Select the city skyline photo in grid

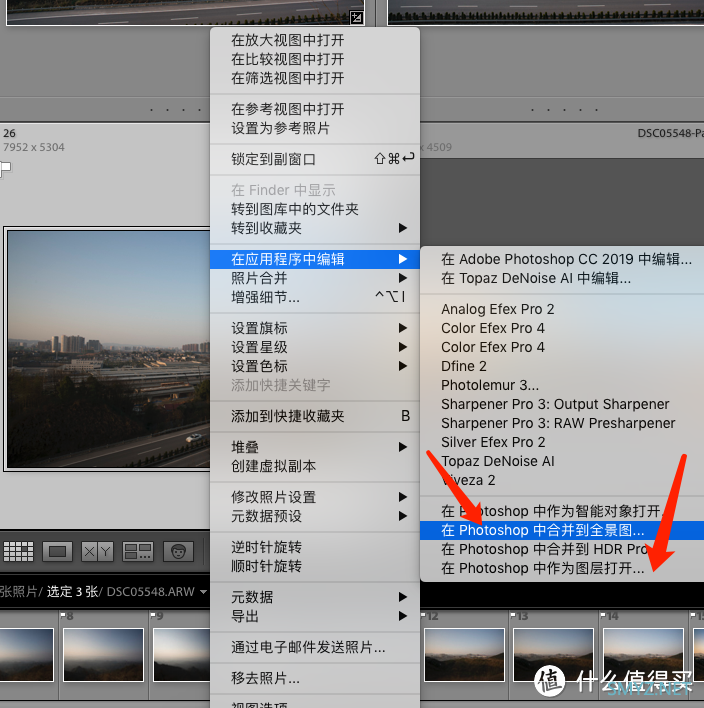(x=108, y=349)
